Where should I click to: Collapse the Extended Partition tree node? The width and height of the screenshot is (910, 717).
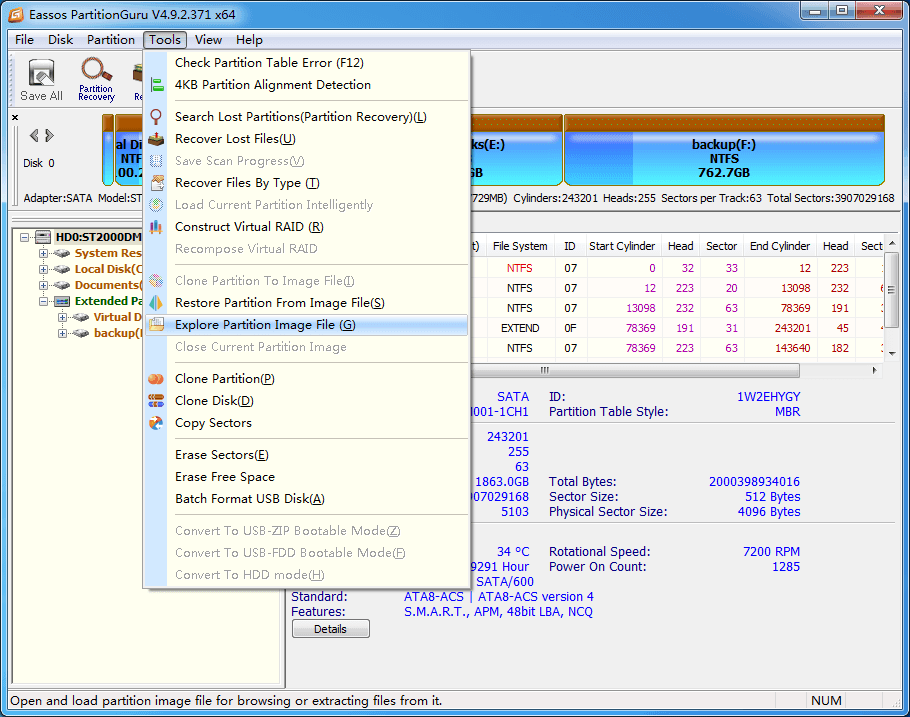click(44, 301)
